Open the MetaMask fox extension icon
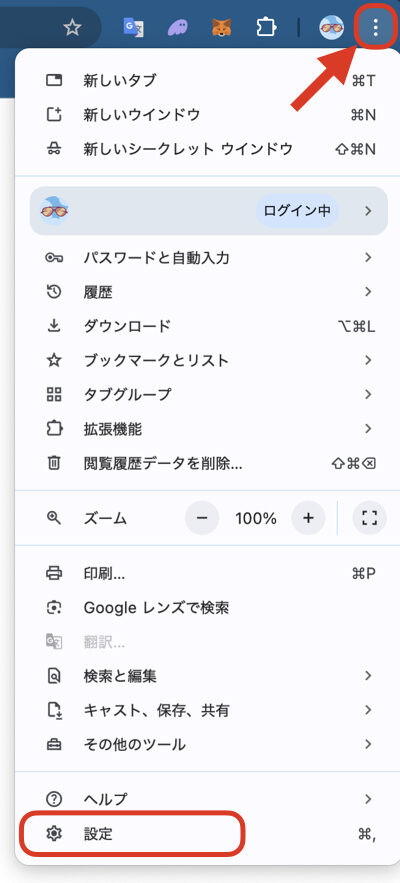Image resolution: width=400 pixels, height=883 pixels. [221, 27]
